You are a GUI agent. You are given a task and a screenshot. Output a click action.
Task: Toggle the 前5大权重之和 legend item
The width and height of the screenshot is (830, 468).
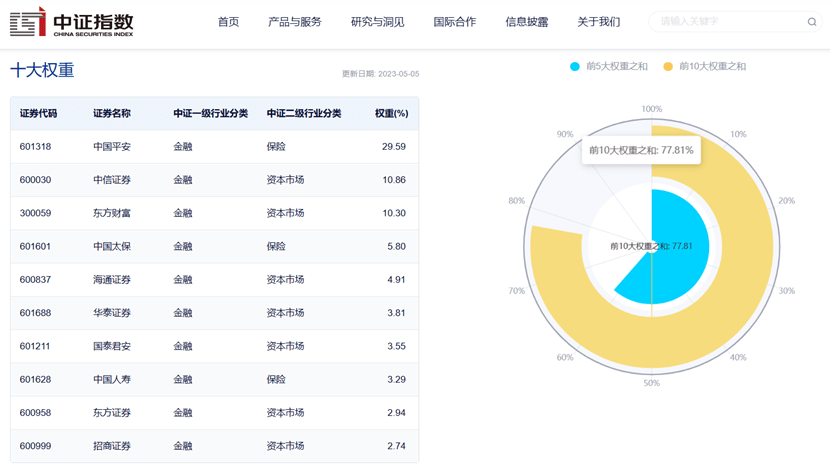click(609, 66)
